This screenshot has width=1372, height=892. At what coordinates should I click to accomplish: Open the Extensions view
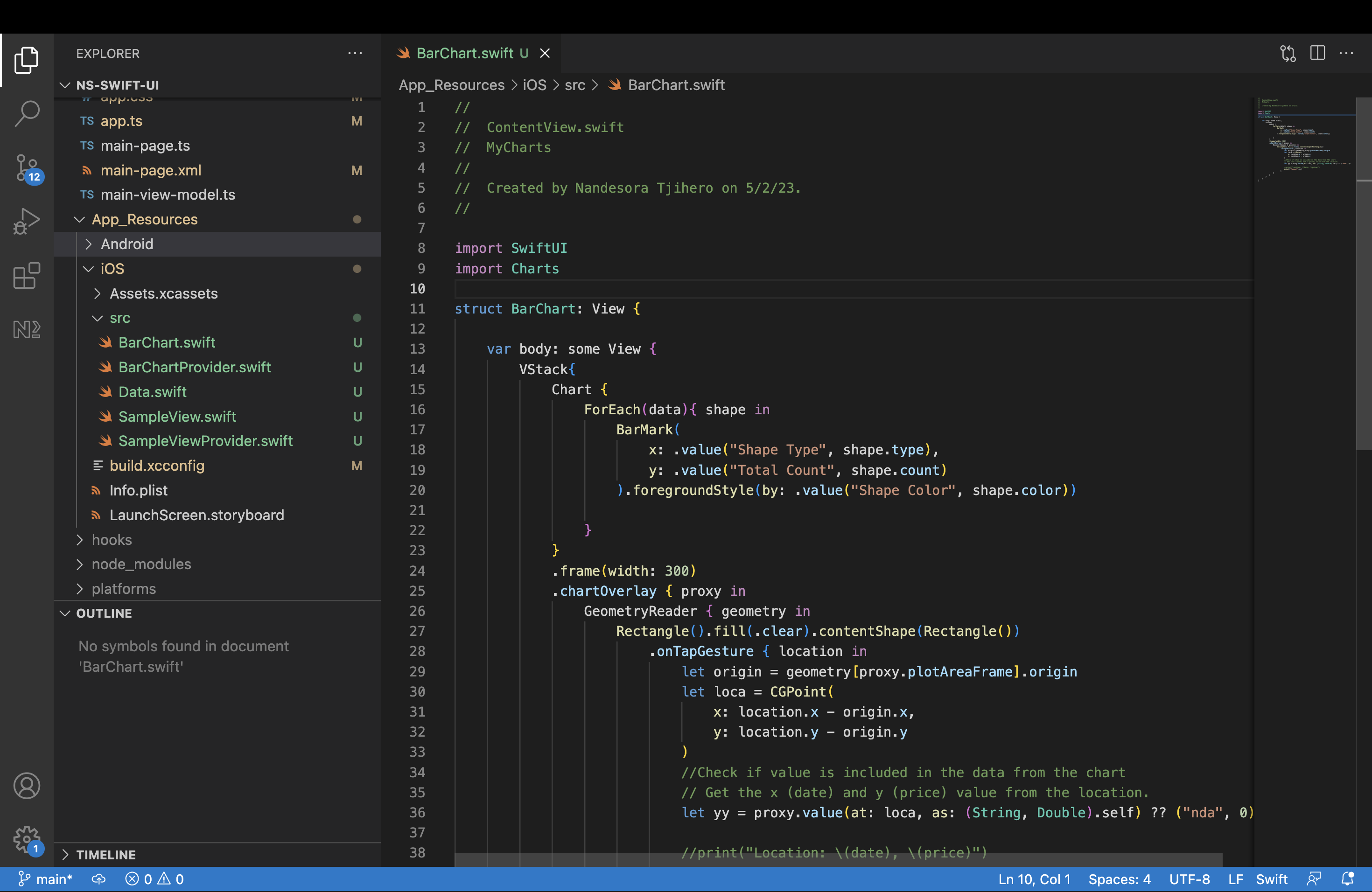27,275
